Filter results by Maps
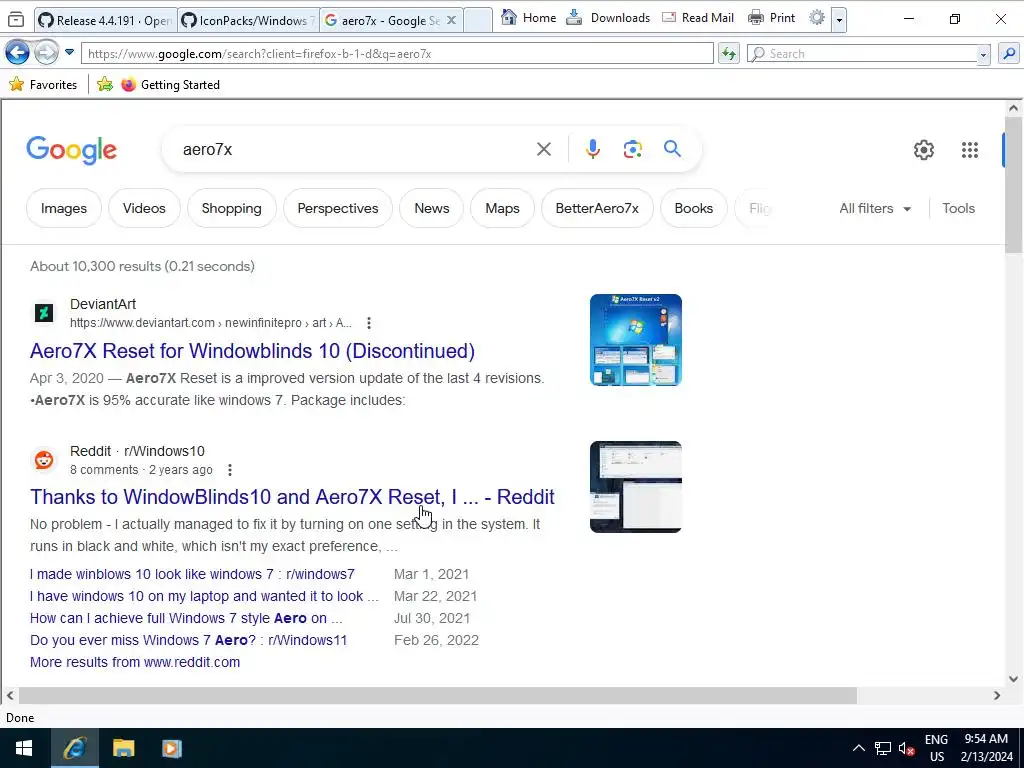The image size is (1024, 768). click(x=502, y=208)
